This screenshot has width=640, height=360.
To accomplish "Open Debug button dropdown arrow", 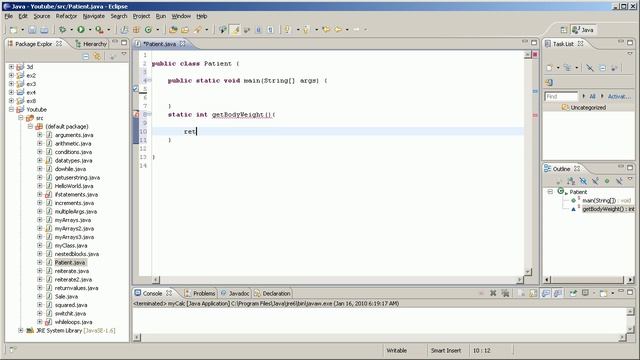I will [x=71, y=30].
